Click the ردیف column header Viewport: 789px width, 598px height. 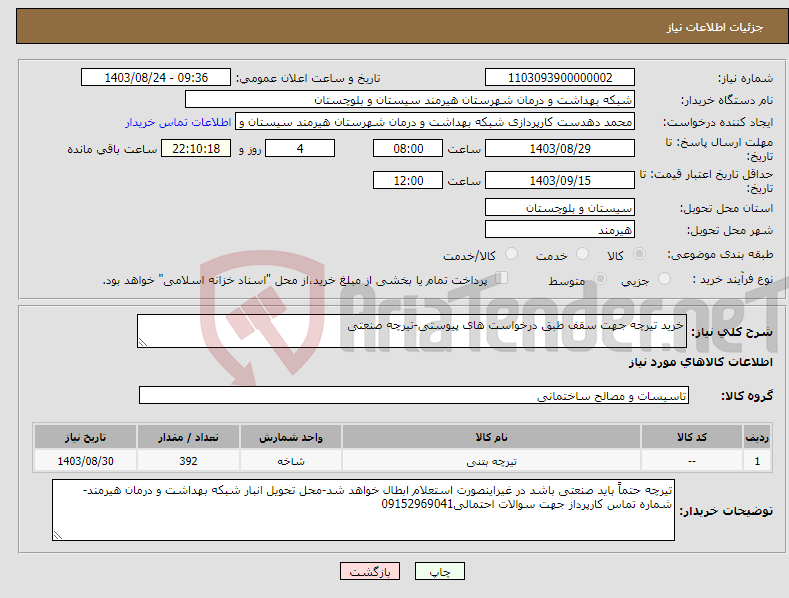point(757,437)
